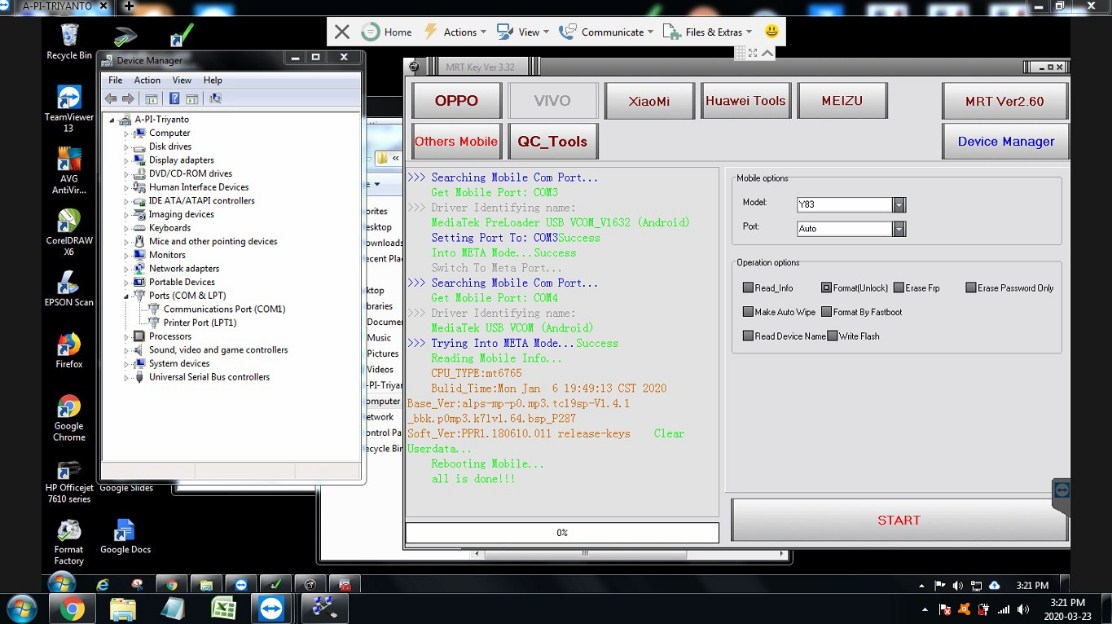
Task: Open TeamViewer Communicate dropdown menu
Action: 606,32
